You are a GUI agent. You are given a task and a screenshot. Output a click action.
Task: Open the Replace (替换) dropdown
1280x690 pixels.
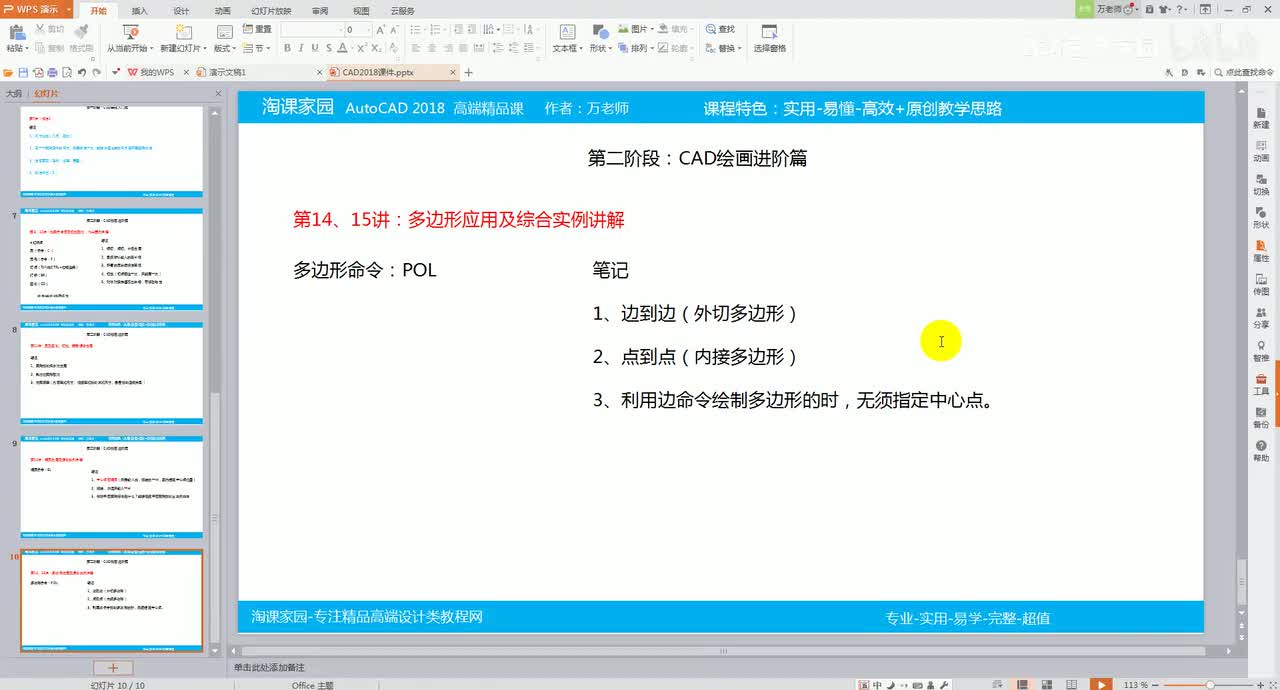click(723, 48)
